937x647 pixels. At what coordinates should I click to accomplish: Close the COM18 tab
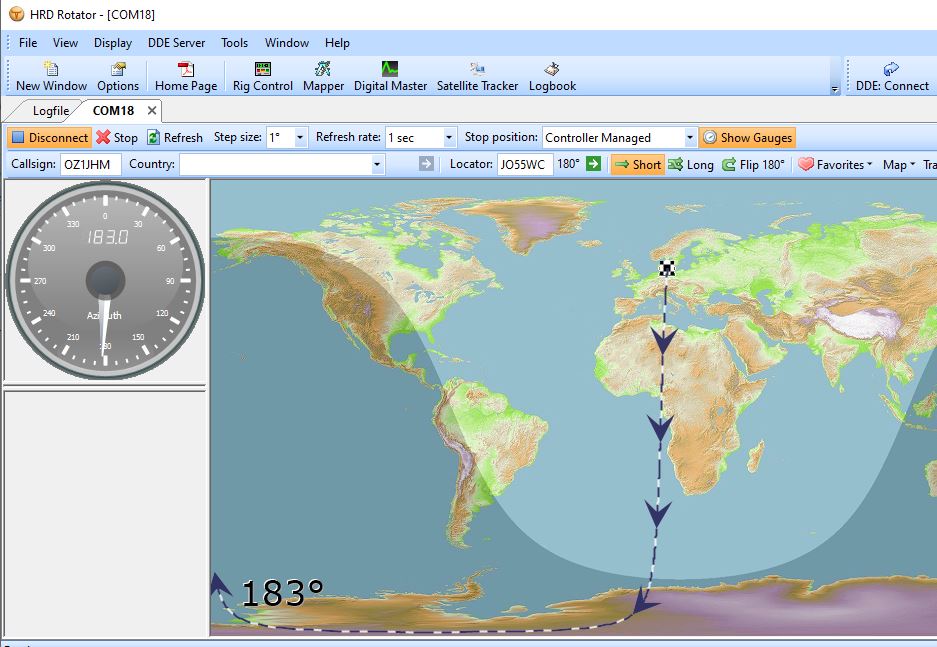(152, 111)
